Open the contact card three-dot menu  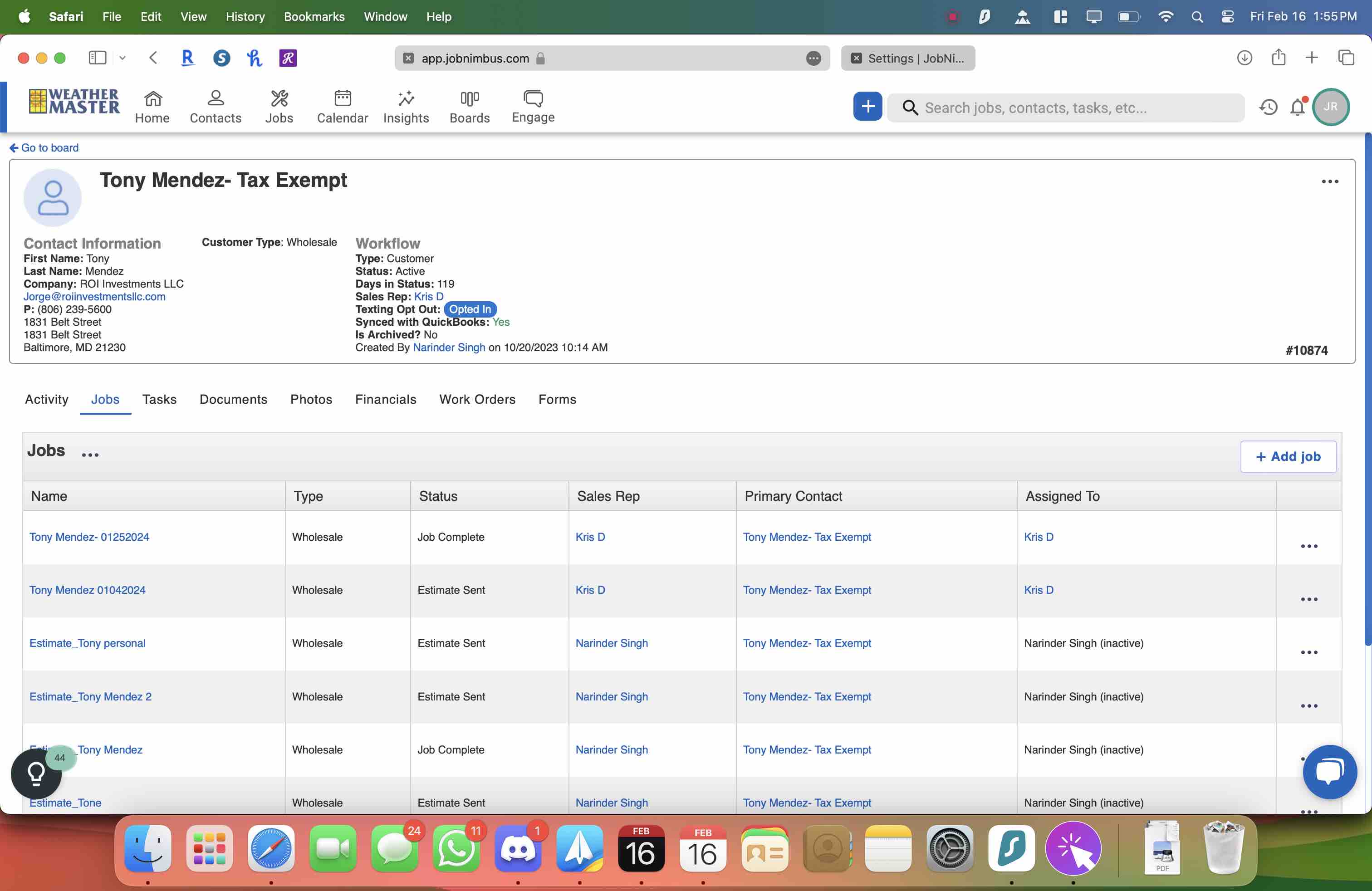pyautogui.click(x=1329, y=181)
